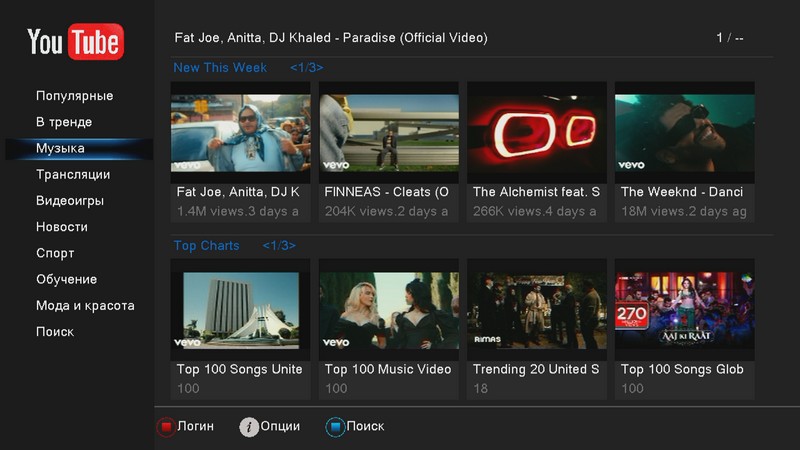
Task: Open the Мода и красота category
Action: point(85,306)
